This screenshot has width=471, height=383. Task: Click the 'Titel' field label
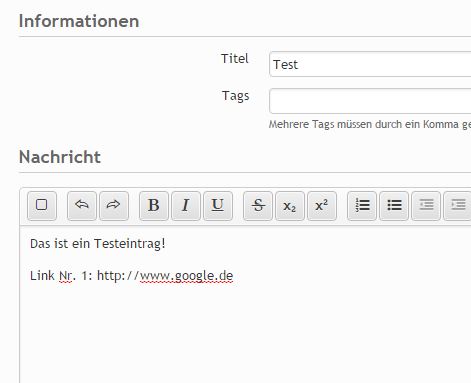click(x=235, y=59)
